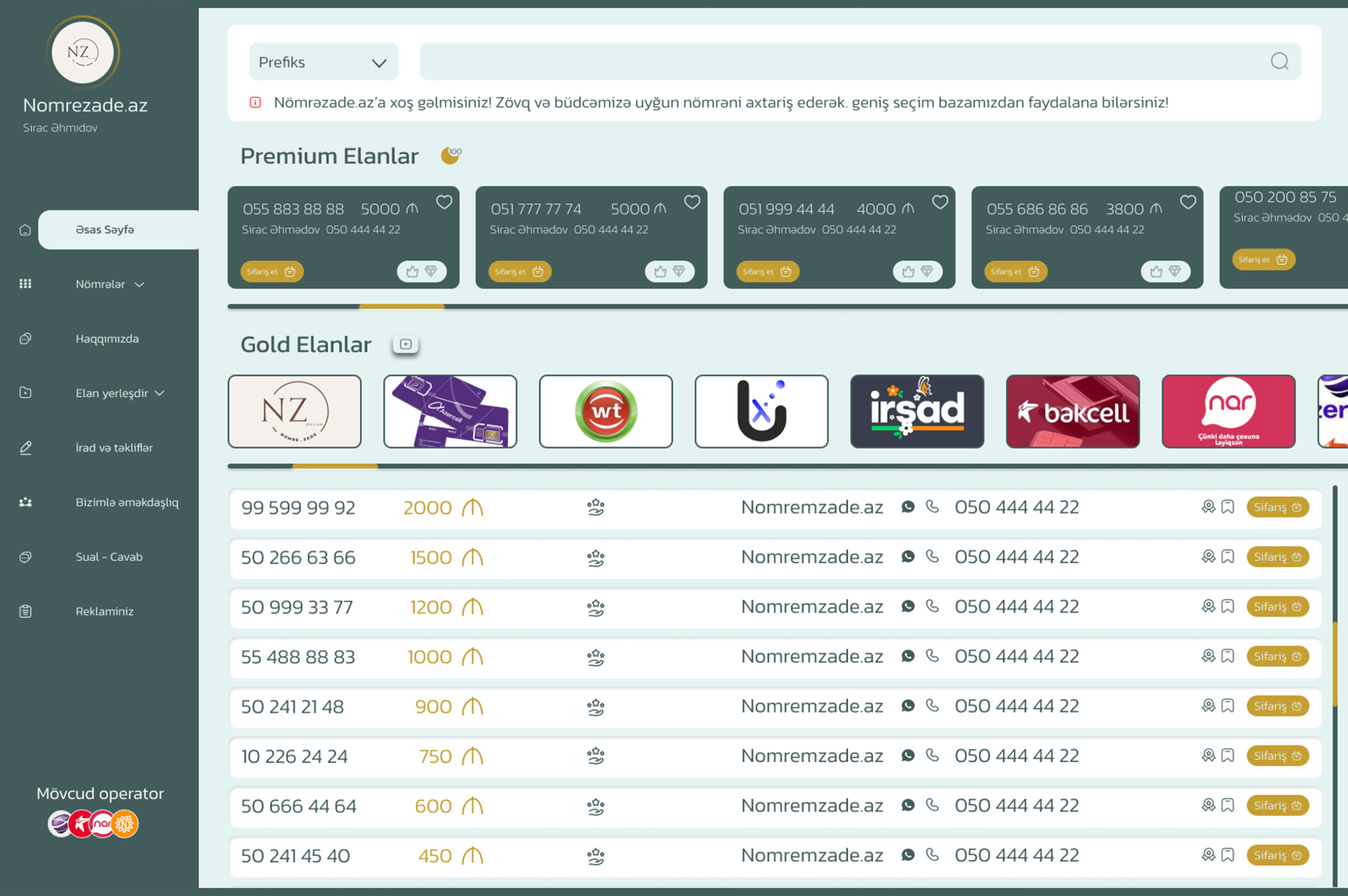Image resolution: width=1348 pixels, height=896 pixels.
Task: Click phone call icon in 50 266 63 66 row
Action: [x=932, y=556]
